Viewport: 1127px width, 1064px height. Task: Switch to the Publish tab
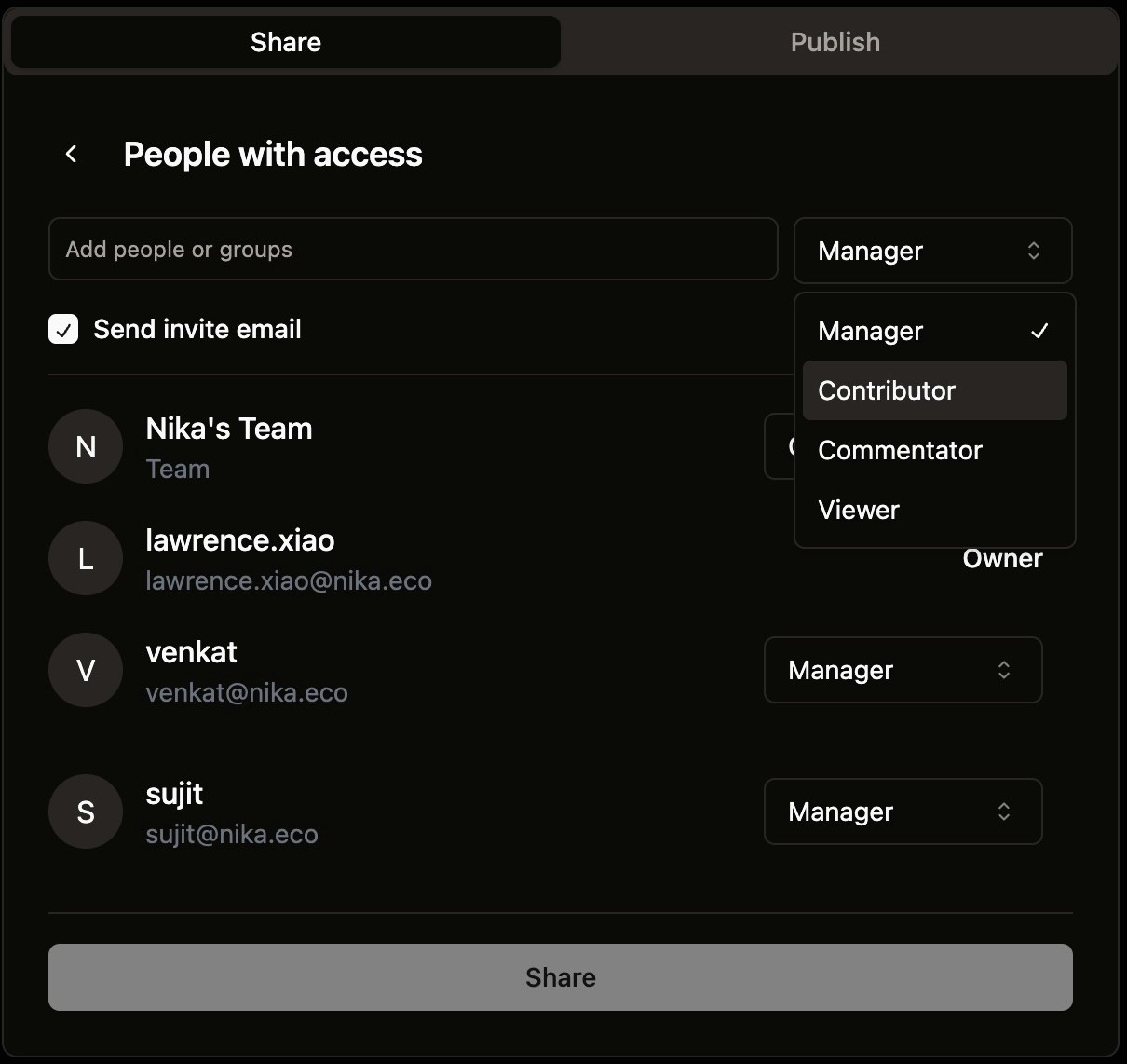click(835, 42)
